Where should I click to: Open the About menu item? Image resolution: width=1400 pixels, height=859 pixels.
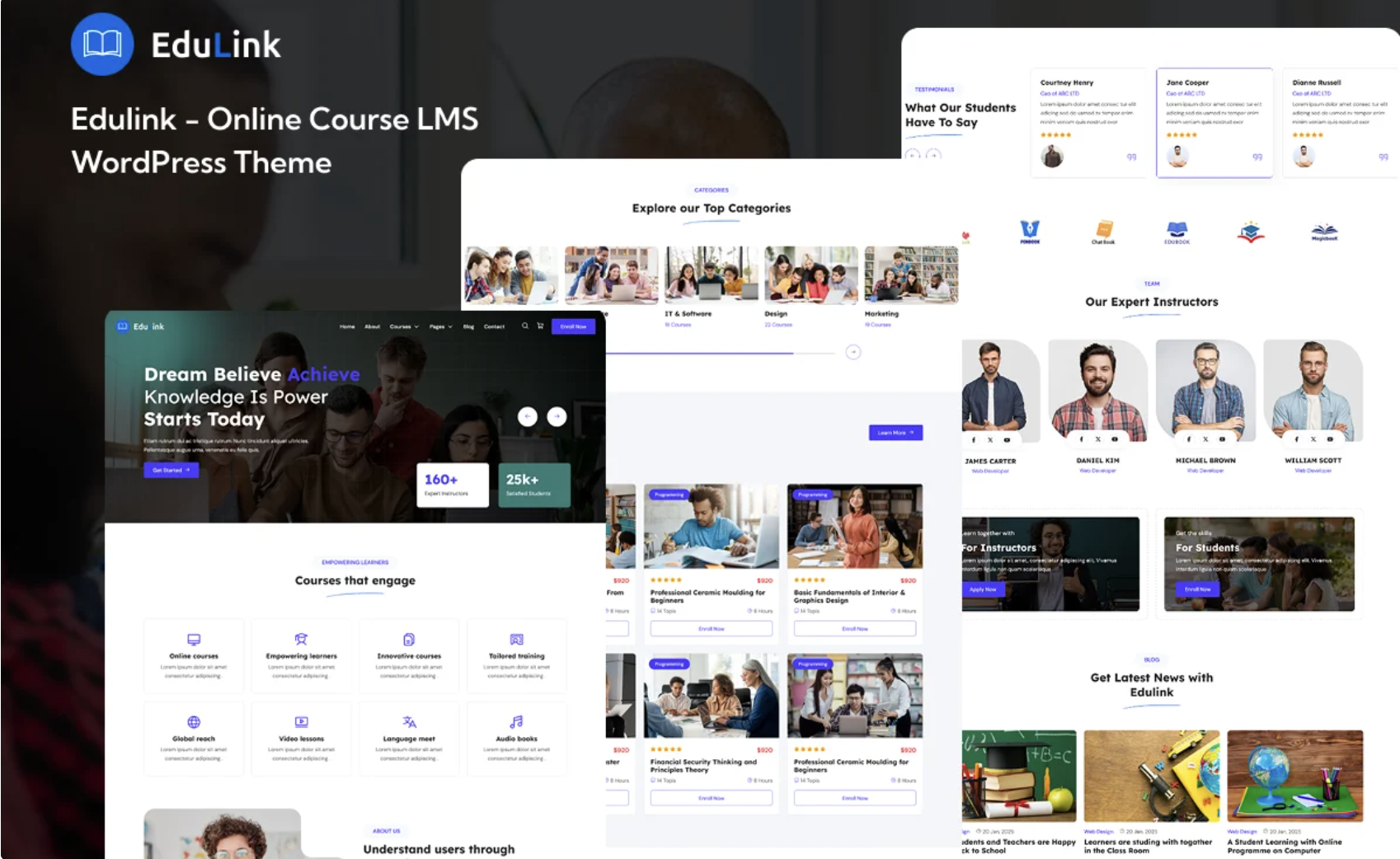[373, 326]
